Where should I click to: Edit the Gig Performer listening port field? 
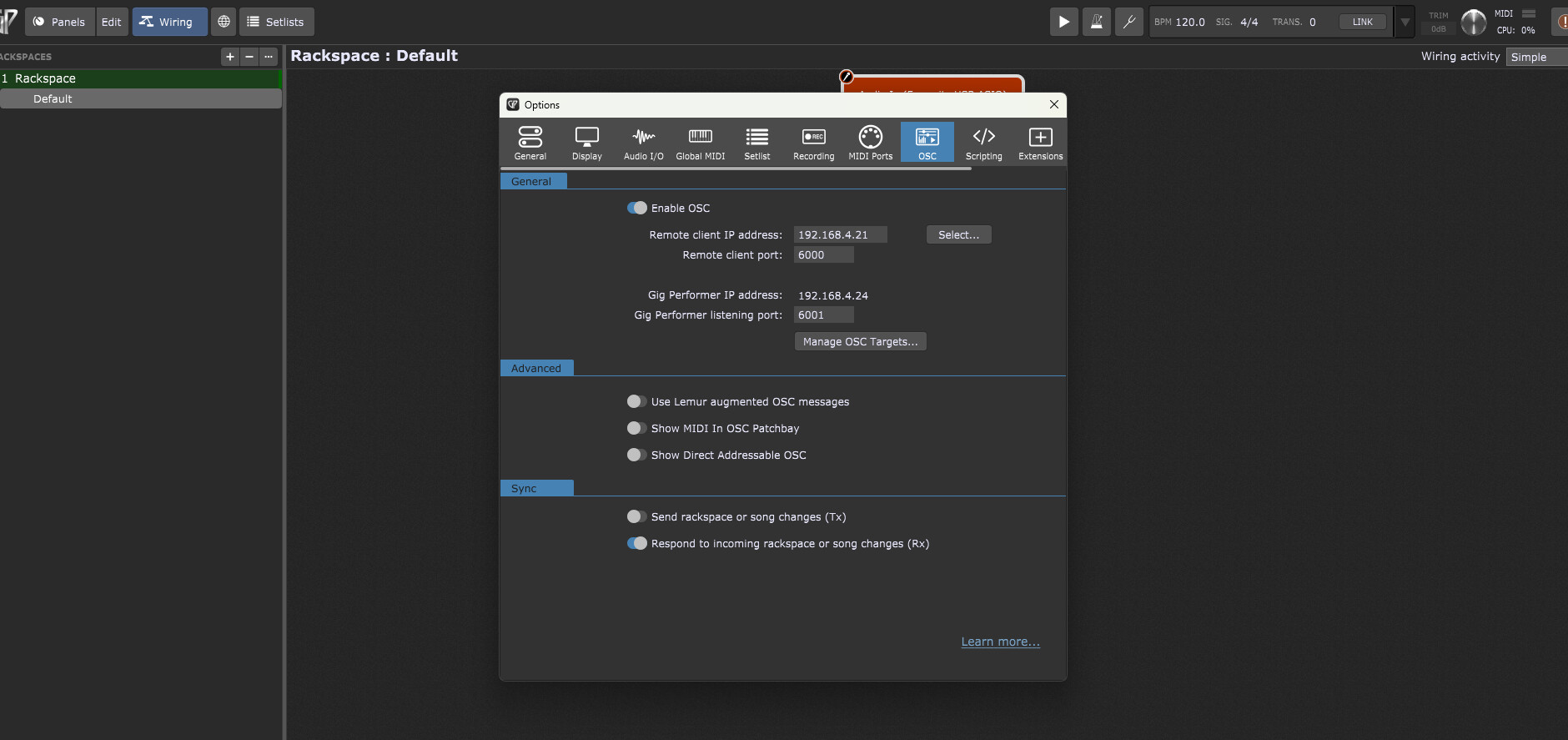824,315
